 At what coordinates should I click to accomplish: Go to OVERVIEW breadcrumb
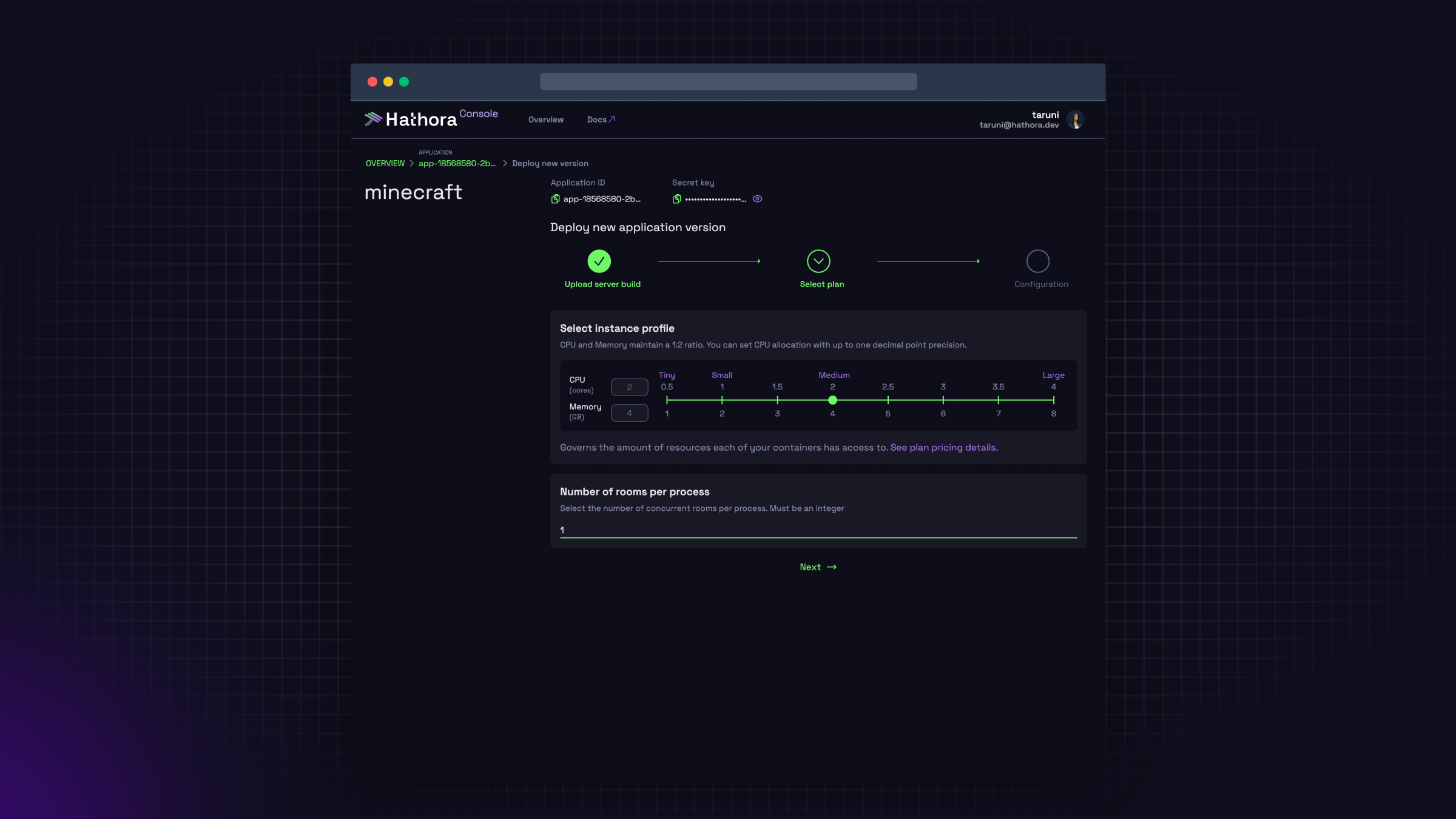point(385,164)
